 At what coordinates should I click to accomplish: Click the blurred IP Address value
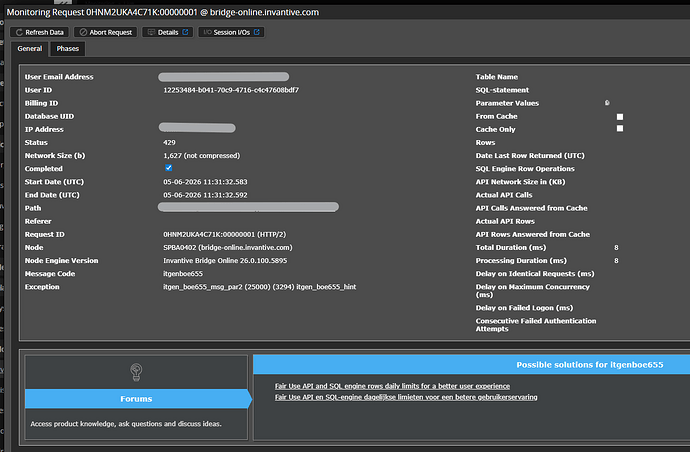[197, 128]
